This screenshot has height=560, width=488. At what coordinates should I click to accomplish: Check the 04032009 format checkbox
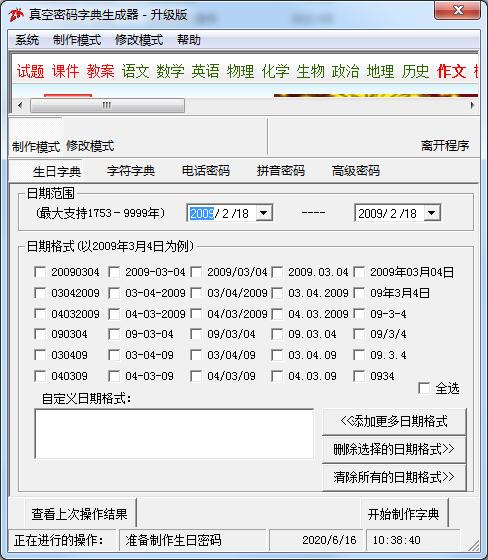[40, 314]
